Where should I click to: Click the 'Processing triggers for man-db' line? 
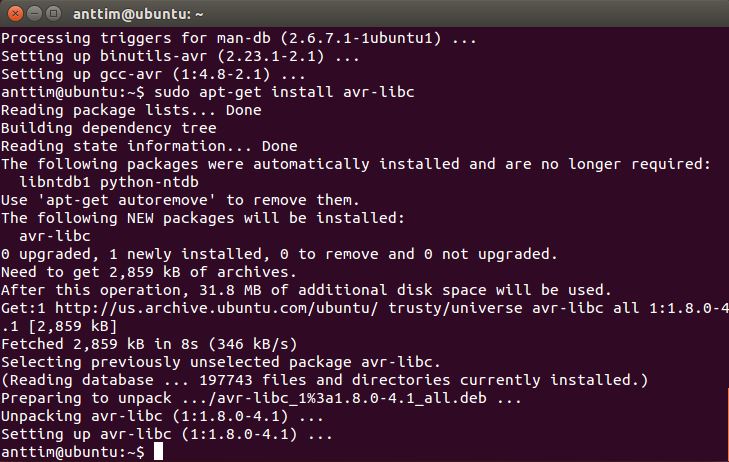point(239,38)
